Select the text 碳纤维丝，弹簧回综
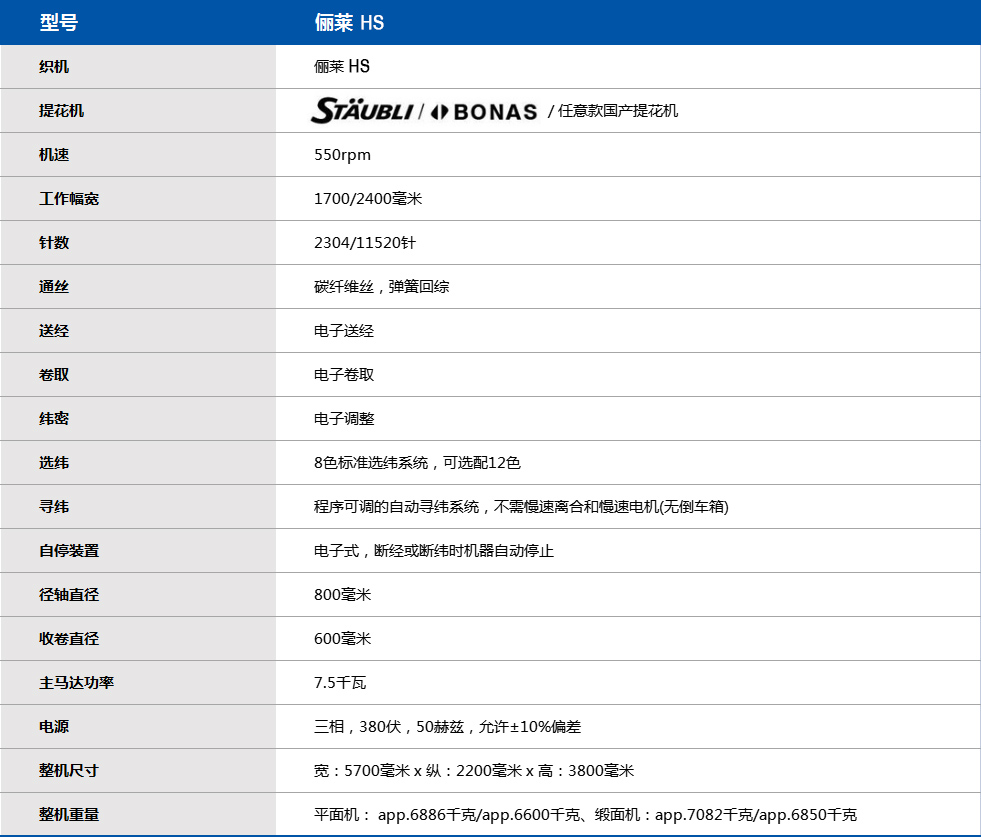The width and height of the screenshot is (981, 837). tap(382, 287)
